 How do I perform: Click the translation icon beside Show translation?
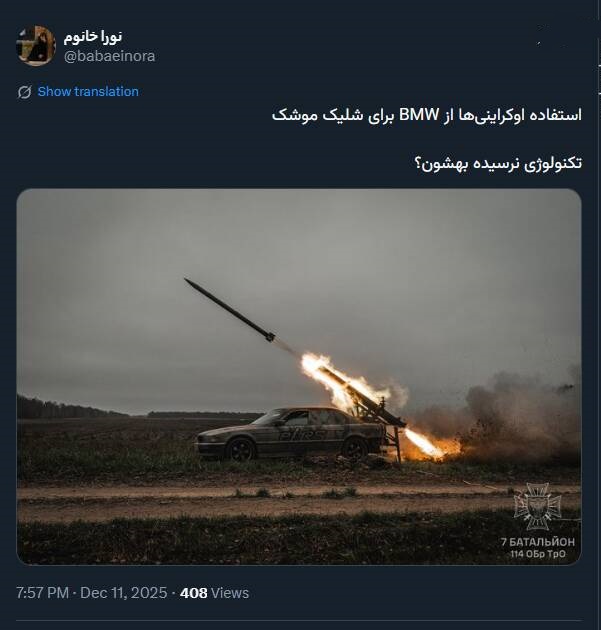[x=24, y=92]
